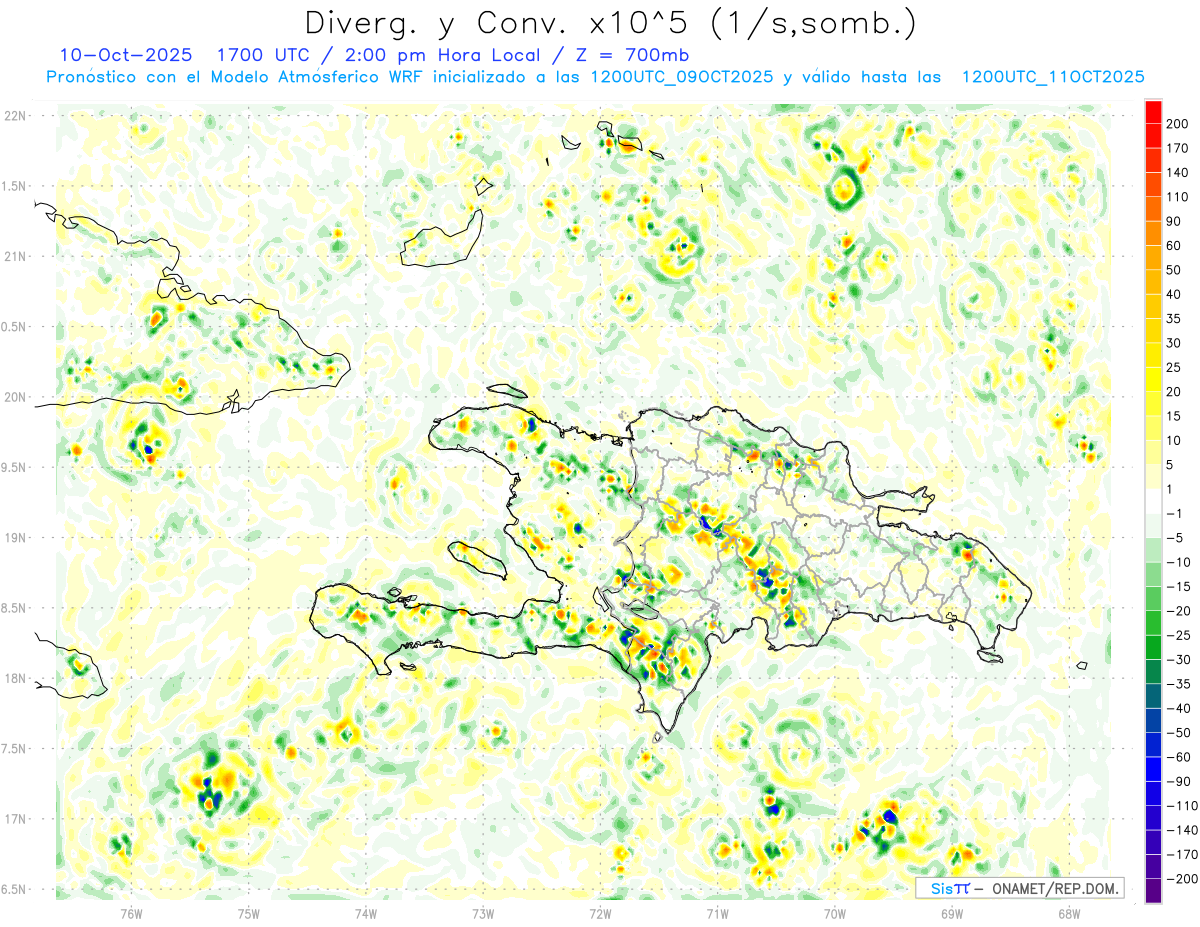Screen dimensions: 1200x927
Task: Click the "9.5N" latitude axis label
Action: click(x=14, y=467)
